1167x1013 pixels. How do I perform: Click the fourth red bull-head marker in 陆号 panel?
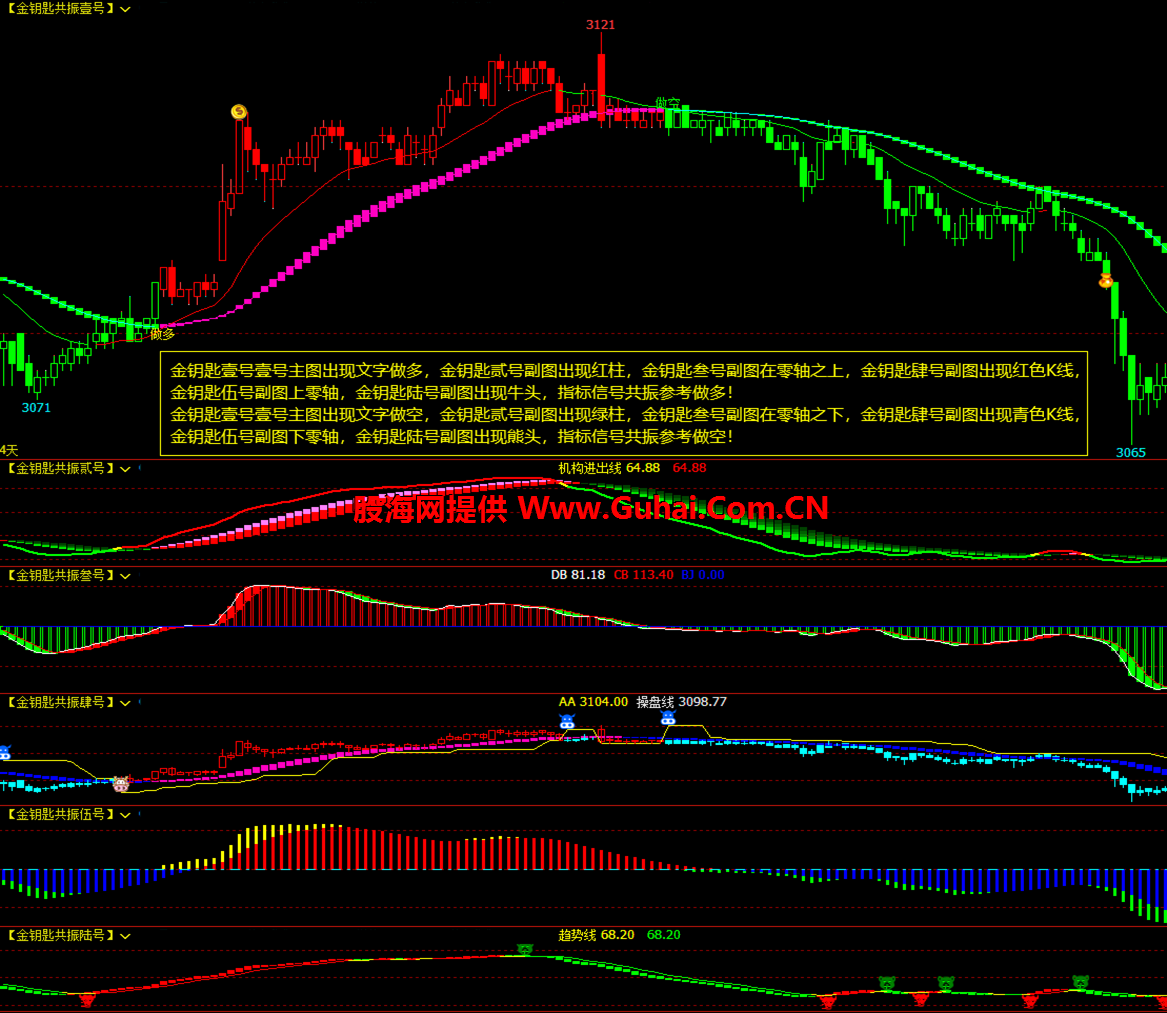(1030, 1001)
